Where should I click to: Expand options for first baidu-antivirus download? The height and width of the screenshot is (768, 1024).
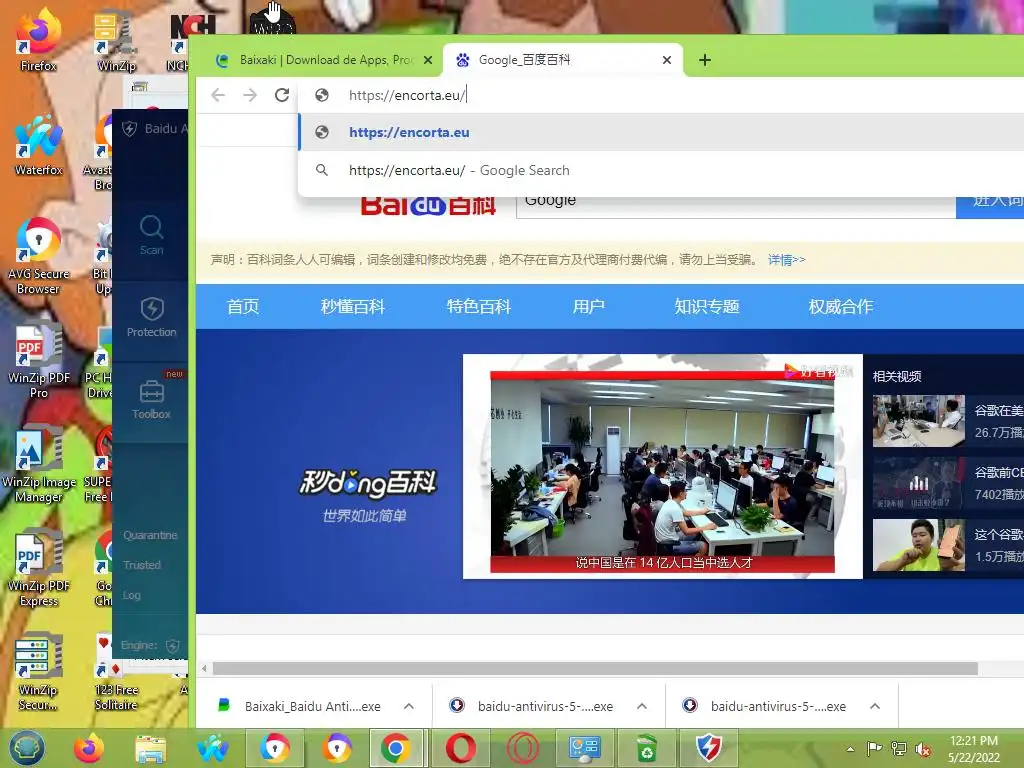point(642,706)
